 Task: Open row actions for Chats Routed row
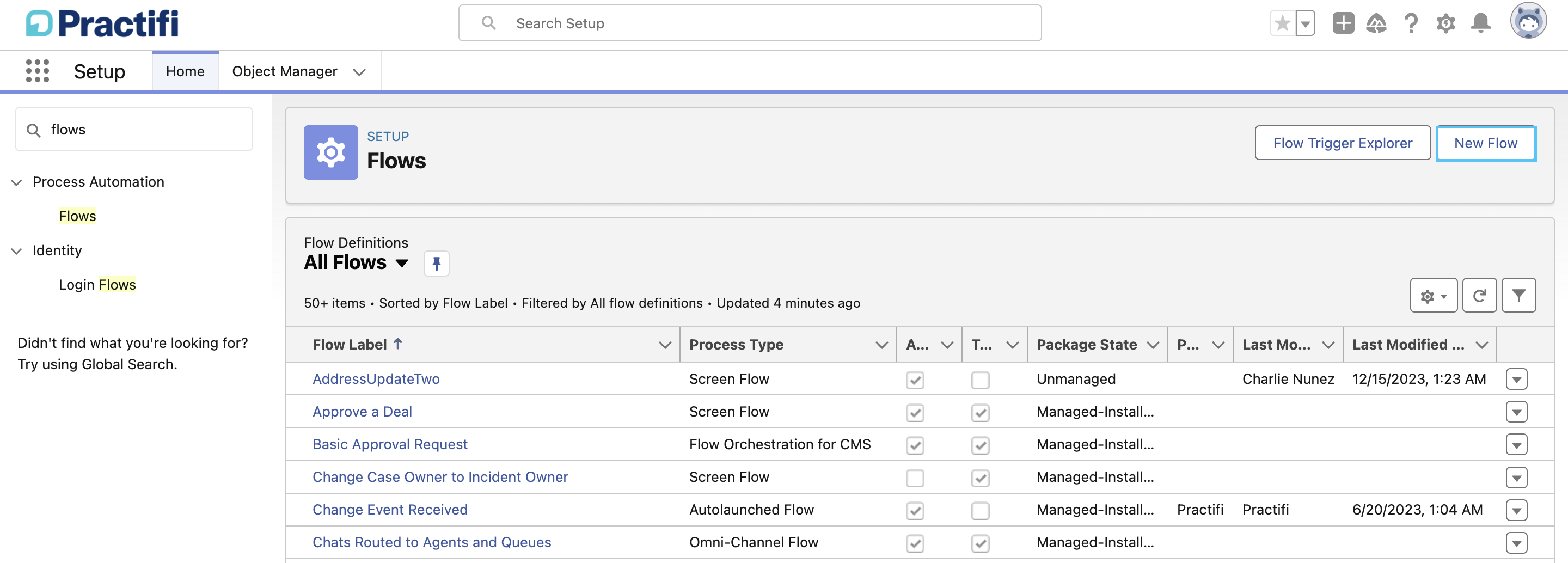(x=1516, y=543)
